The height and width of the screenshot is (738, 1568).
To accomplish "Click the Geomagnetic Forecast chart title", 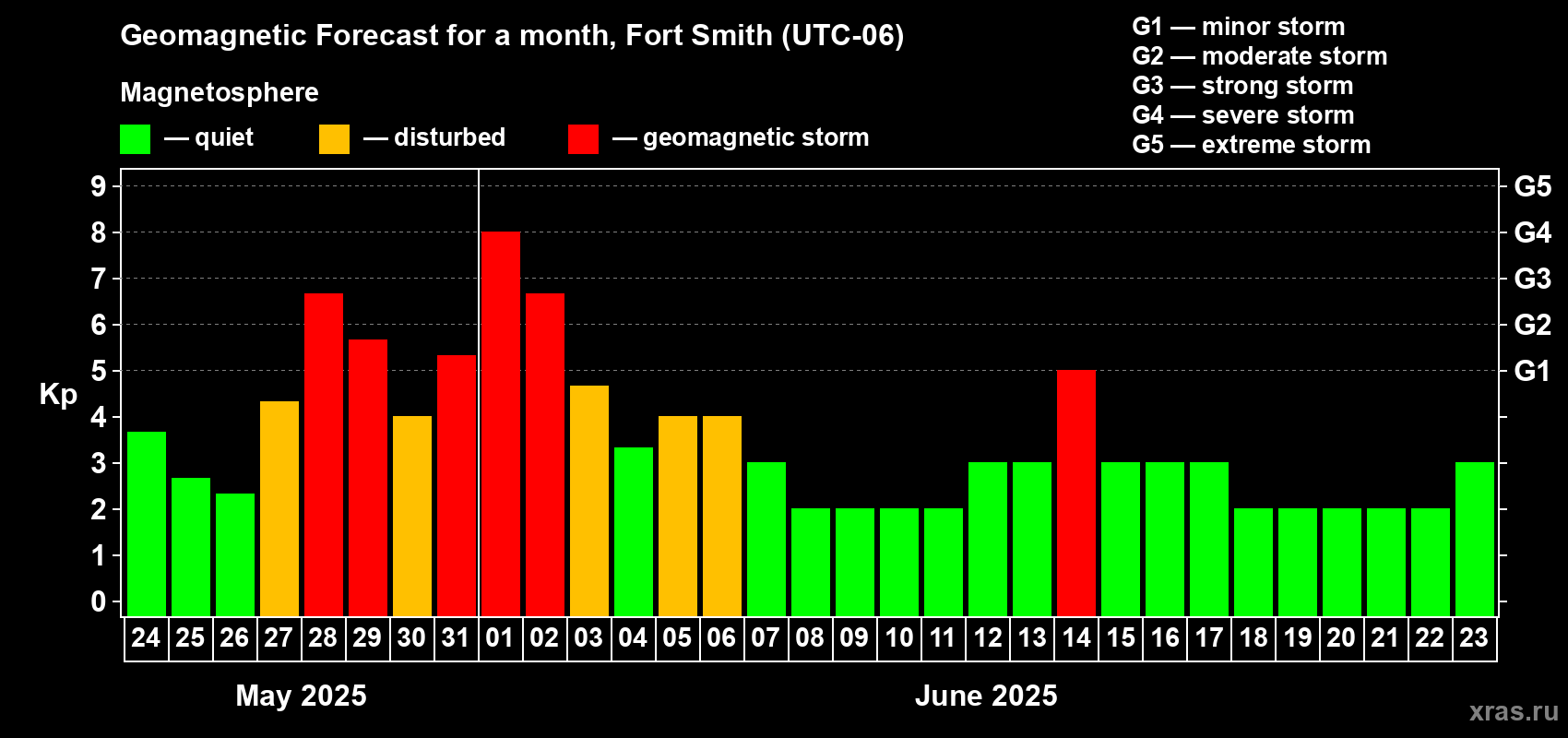I will click(512, 36).
